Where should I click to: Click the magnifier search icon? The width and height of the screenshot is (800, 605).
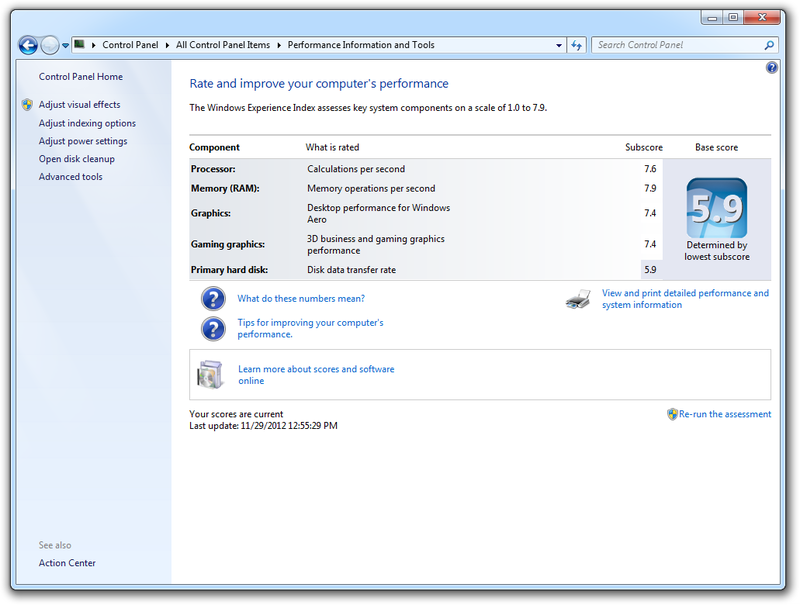click(x=769, y=45)
